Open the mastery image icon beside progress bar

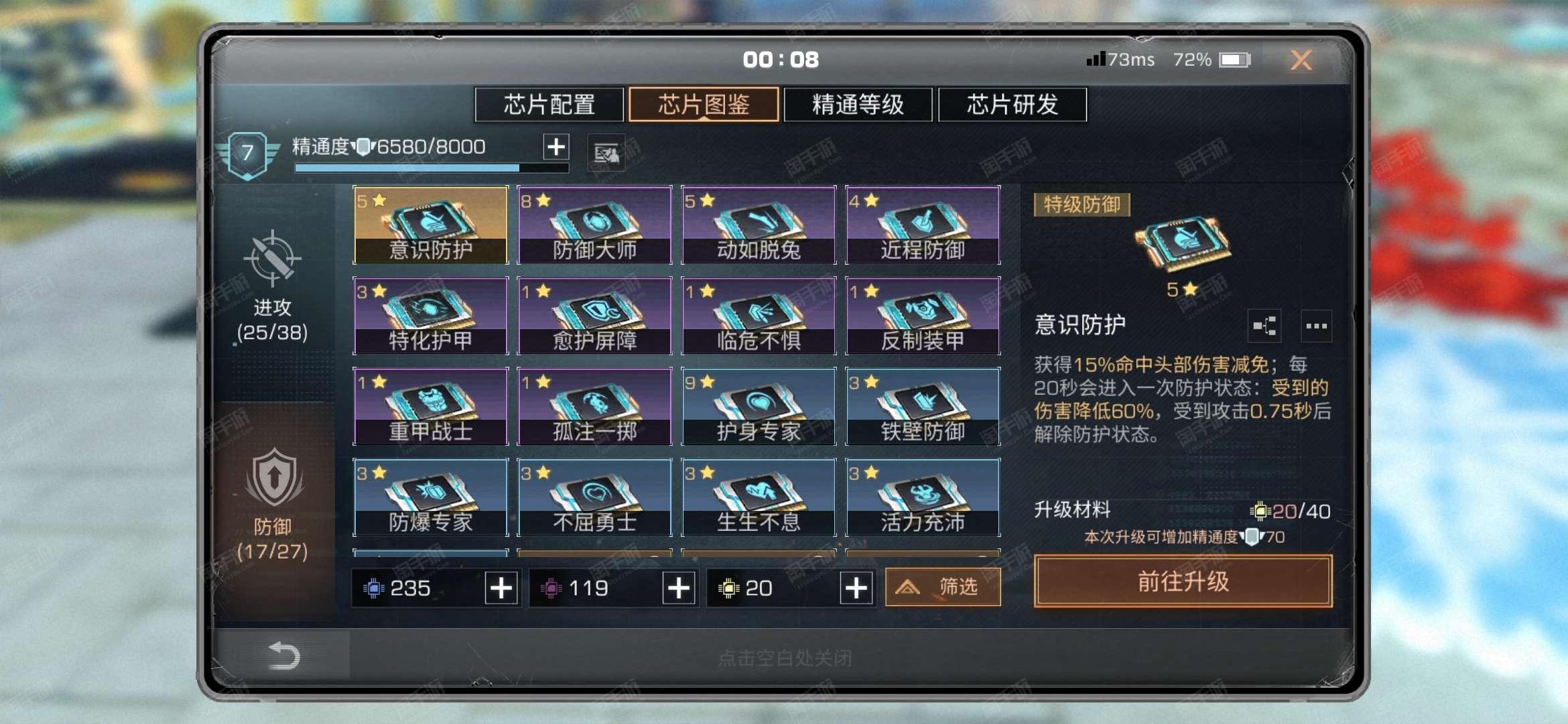pyautogui.click(x=606, y=153)
